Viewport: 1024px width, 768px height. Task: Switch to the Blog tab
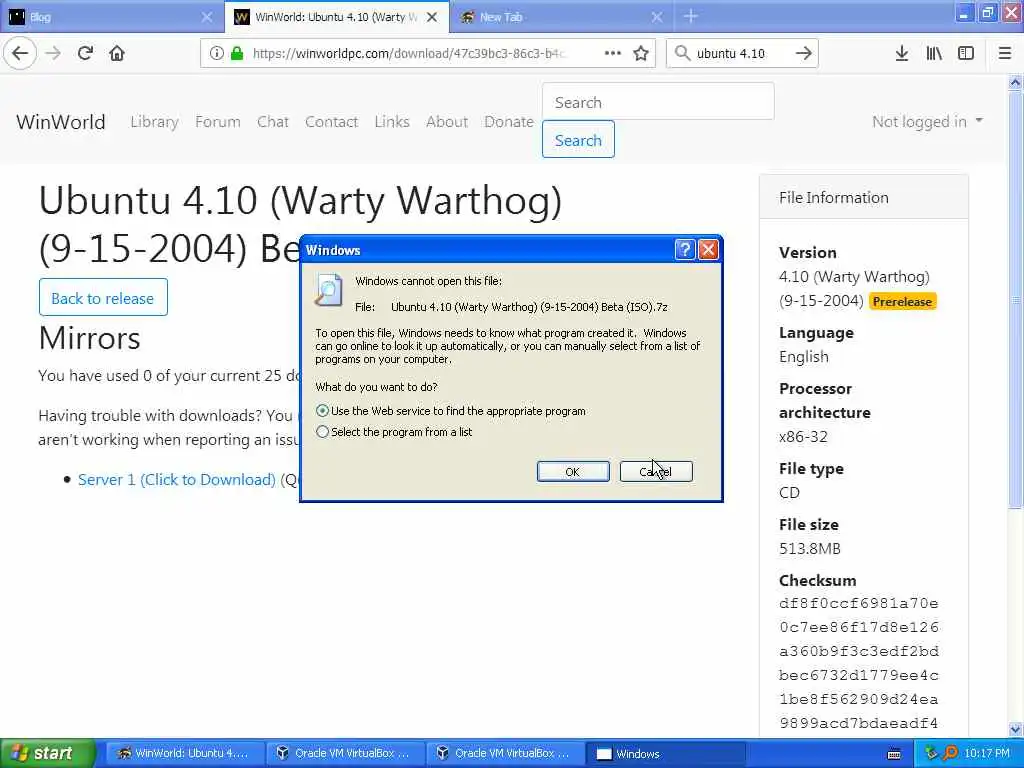(x=112, y=17)
